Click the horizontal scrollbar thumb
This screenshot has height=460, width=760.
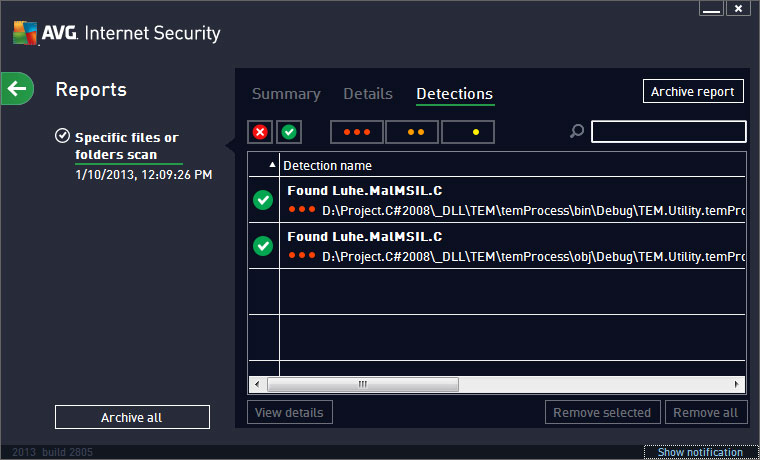point(363,384)
